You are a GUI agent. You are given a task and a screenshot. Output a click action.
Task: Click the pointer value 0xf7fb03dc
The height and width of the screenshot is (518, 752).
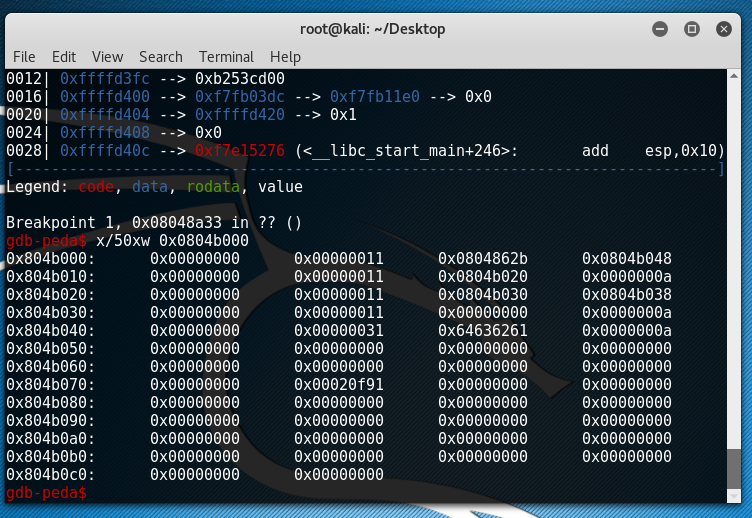[x=240, y=97]
